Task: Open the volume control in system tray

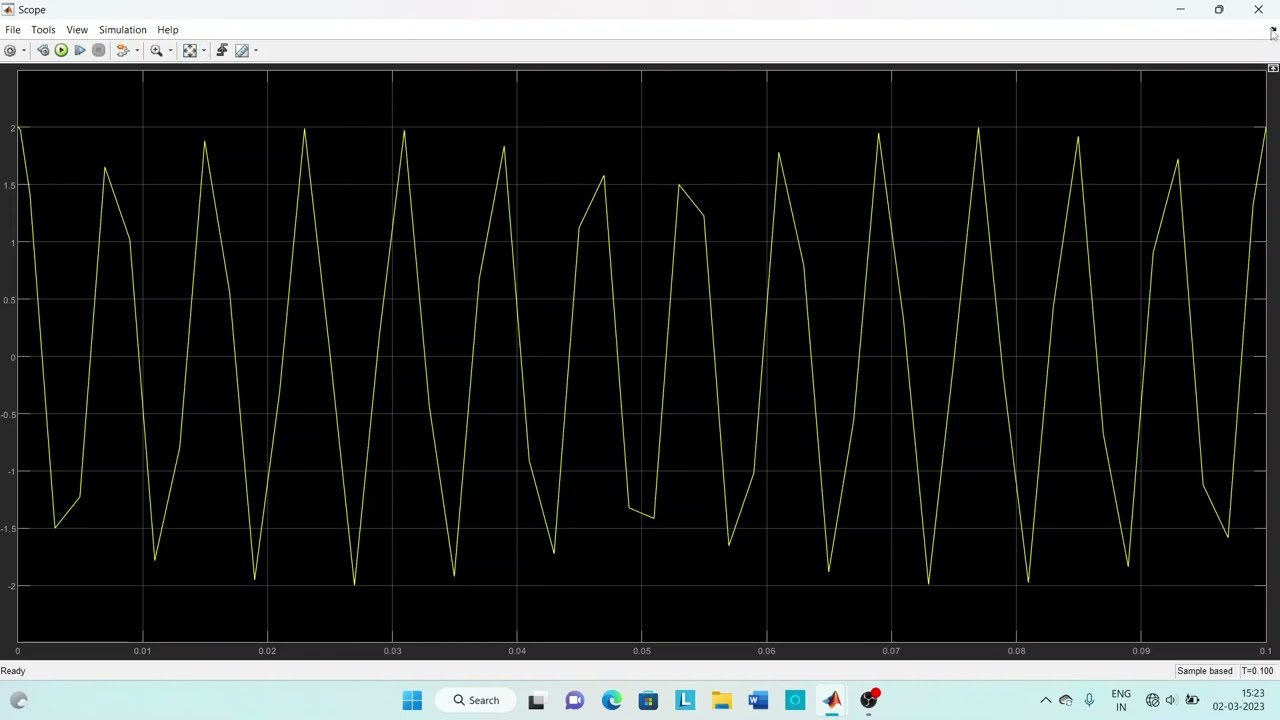Action: click(x=1171, y=700)
